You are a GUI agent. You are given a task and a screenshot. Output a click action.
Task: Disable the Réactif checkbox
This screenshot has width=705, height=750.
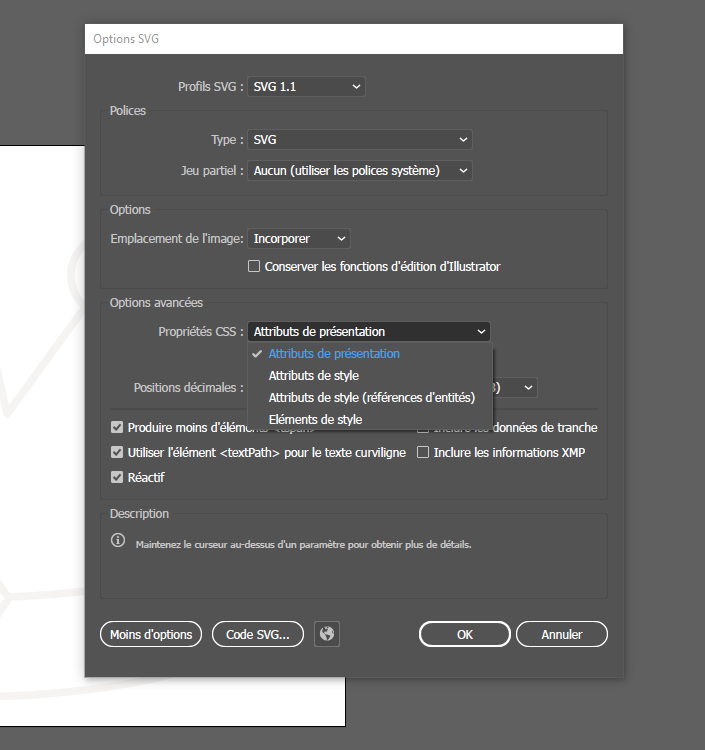point(118,478)
